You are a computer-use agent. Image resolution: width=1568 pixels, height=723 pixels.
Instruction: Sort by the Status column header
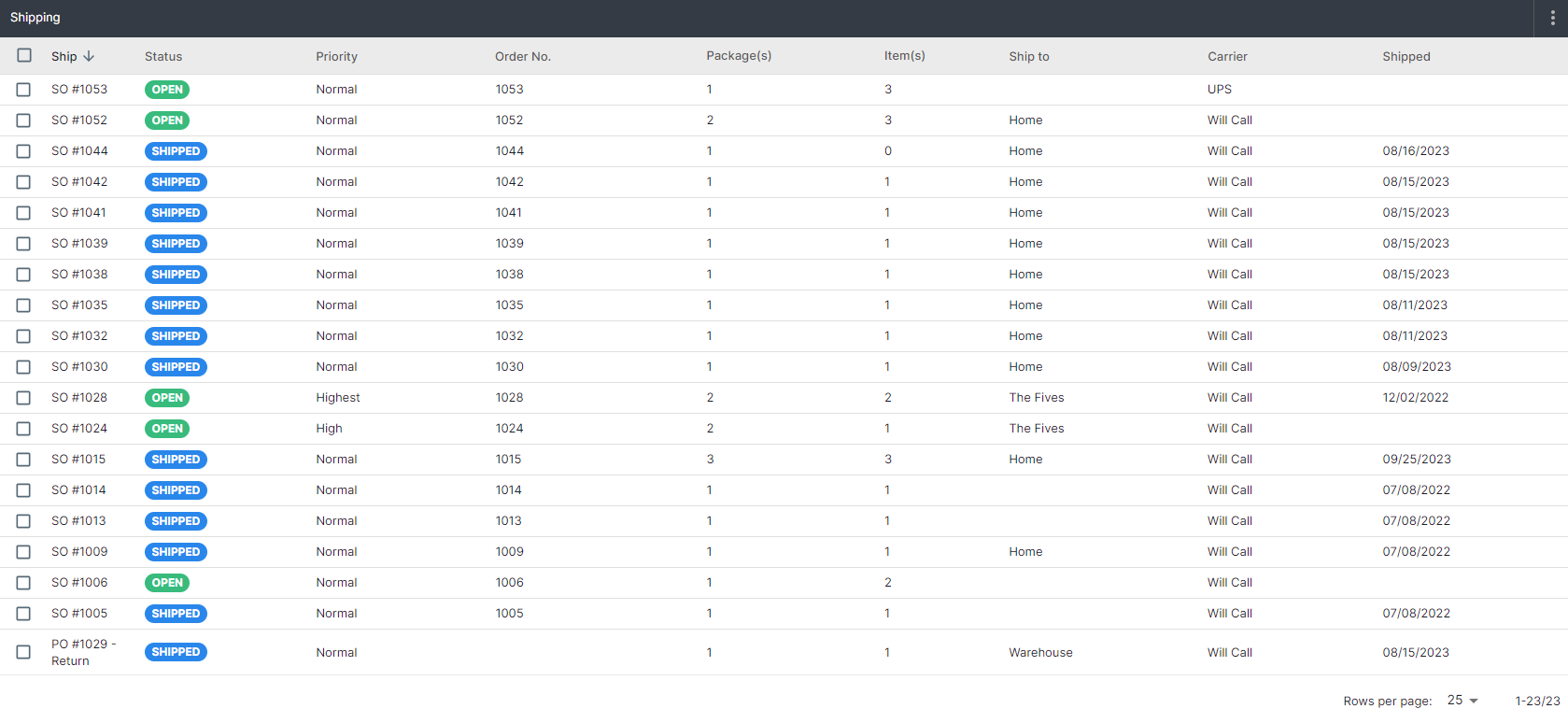tap(163, 56)
